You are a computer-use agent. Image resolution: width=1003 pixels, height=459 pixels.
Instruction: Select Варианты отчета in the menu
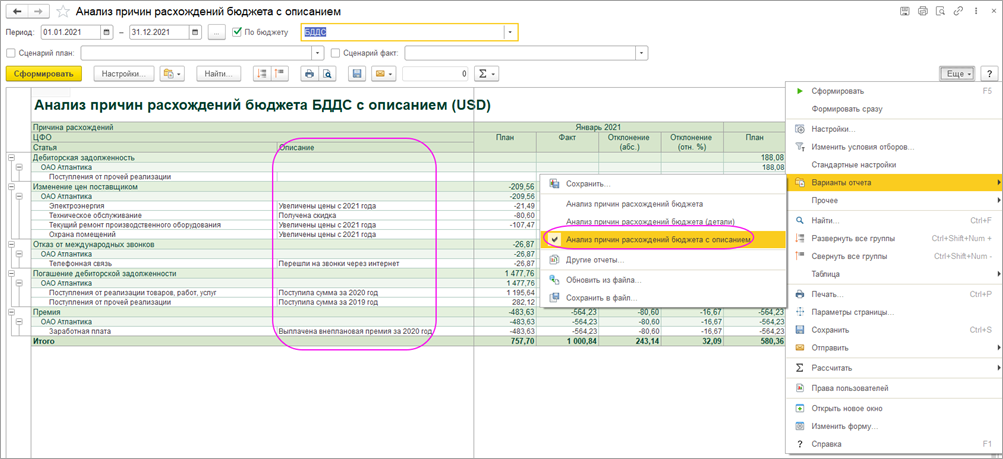[841, 183]
